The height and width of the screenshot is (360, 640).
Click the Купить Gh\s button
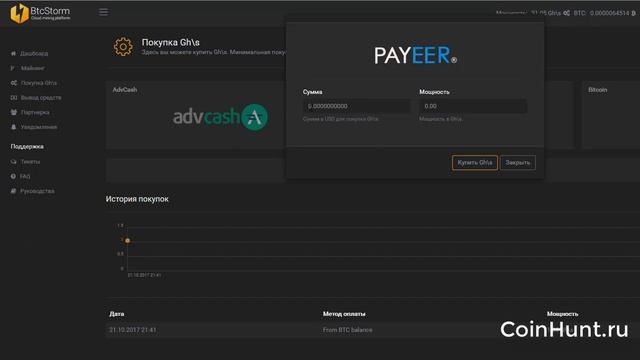pyautogui.click(x=475, y=162)
